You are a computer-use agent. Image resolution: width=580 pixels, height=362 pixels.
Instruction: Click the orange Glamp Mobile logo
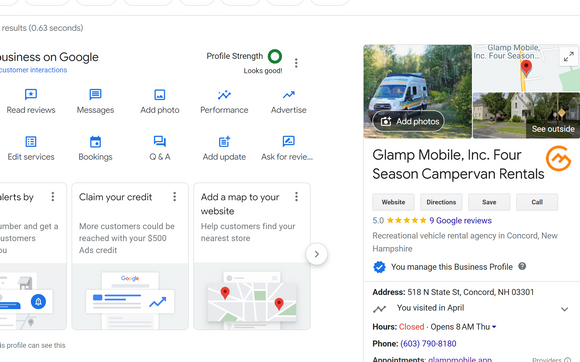click(x=558, y=159)
